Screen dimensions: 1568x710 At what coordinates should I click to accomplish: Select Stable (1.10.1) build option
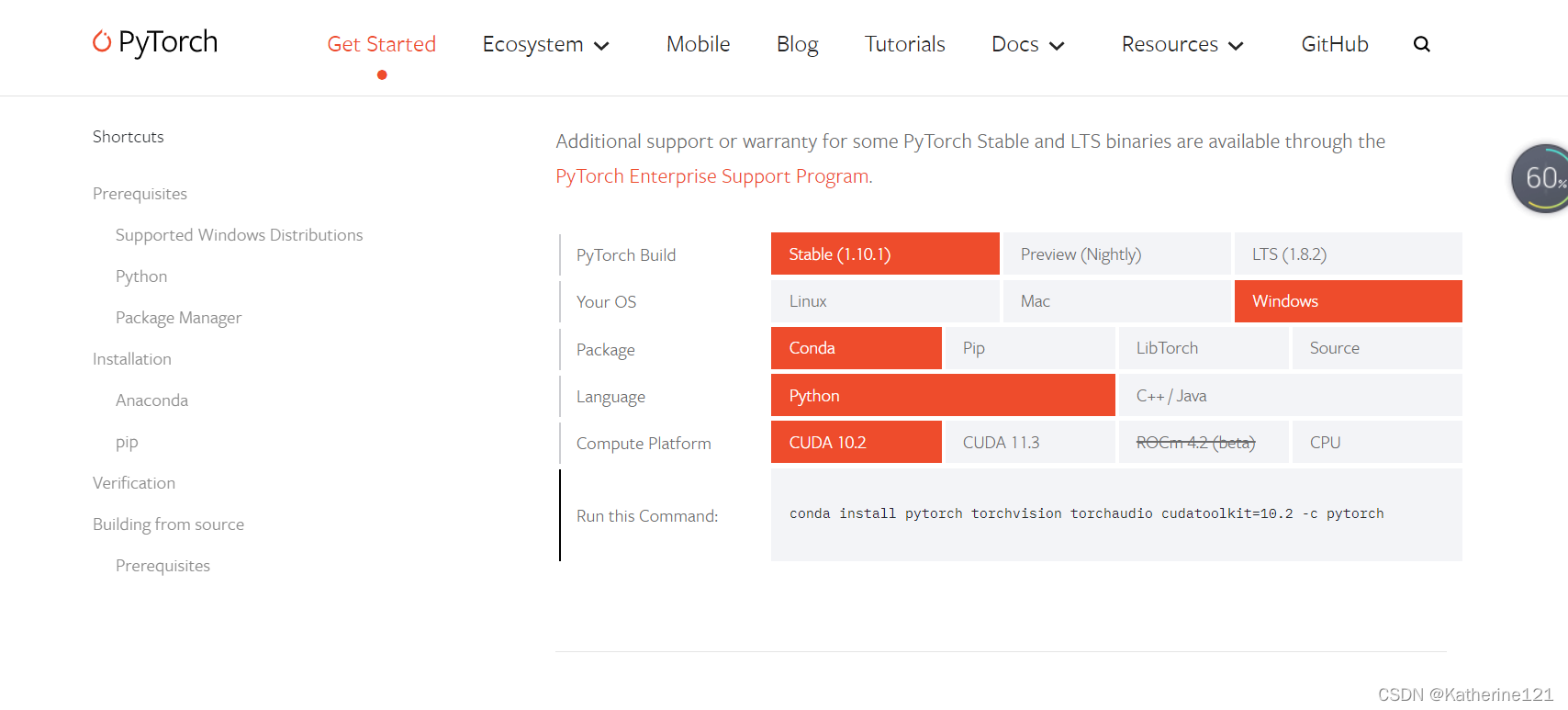pos(885,254)
